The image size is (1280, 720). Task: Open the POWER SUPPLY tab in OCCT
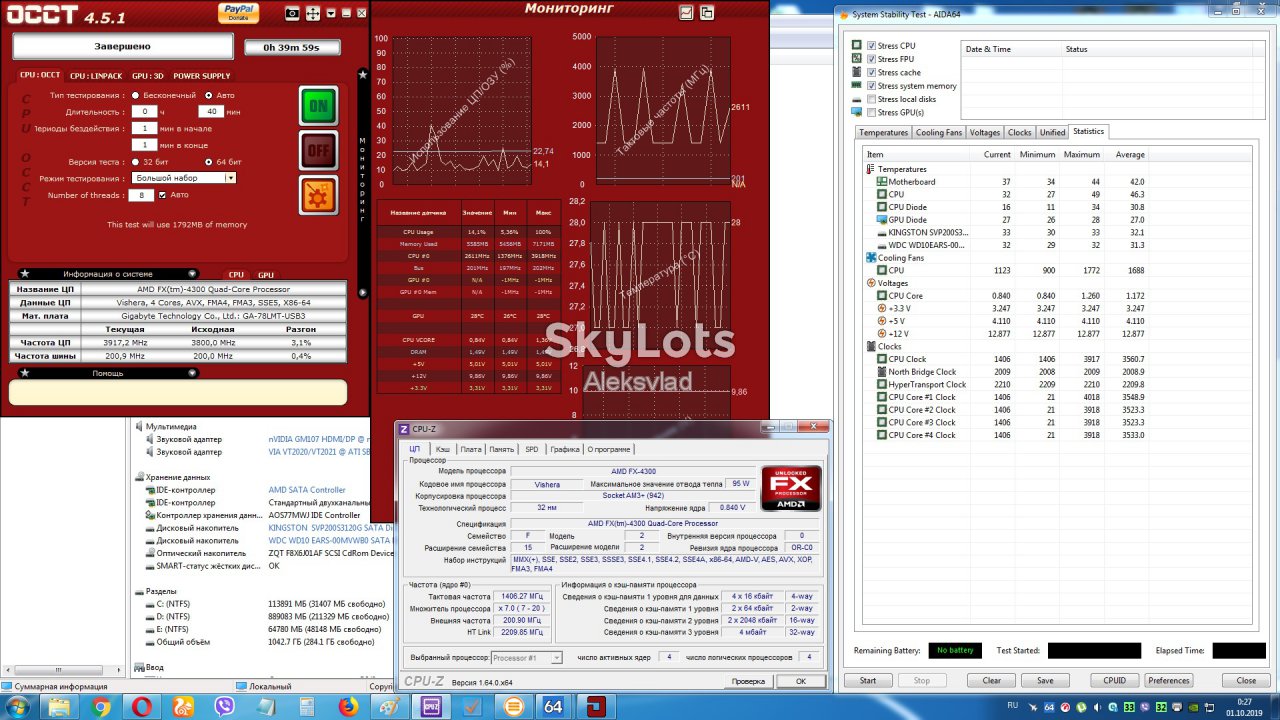point(202,76)
